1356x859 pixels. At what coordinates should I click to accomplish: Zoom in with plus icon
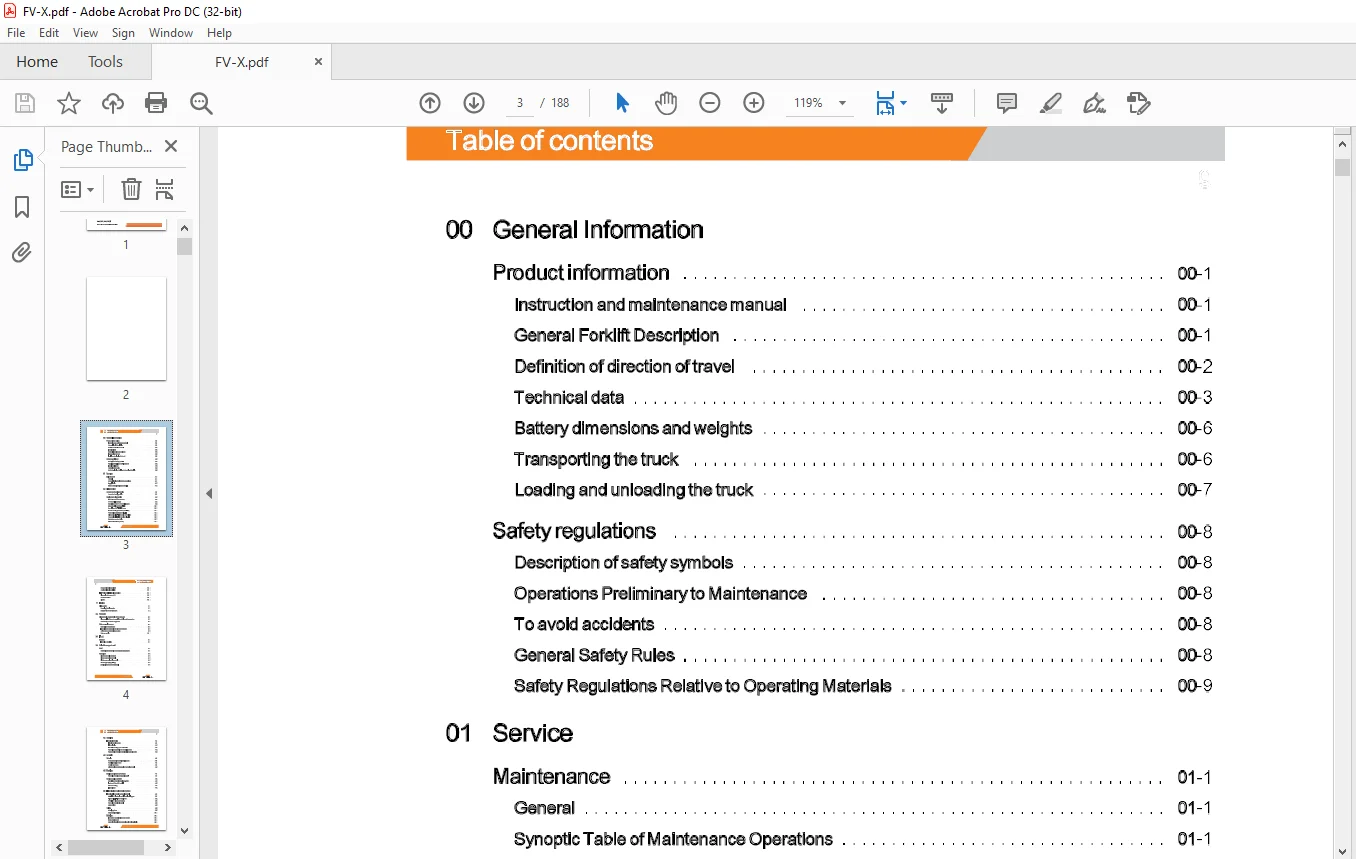pos(754,103)
